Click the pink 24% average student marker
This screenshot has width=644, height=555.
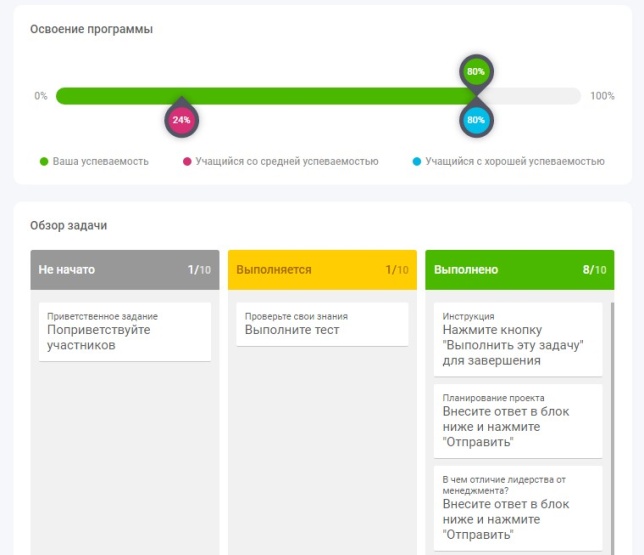click(x=182, y=119)
